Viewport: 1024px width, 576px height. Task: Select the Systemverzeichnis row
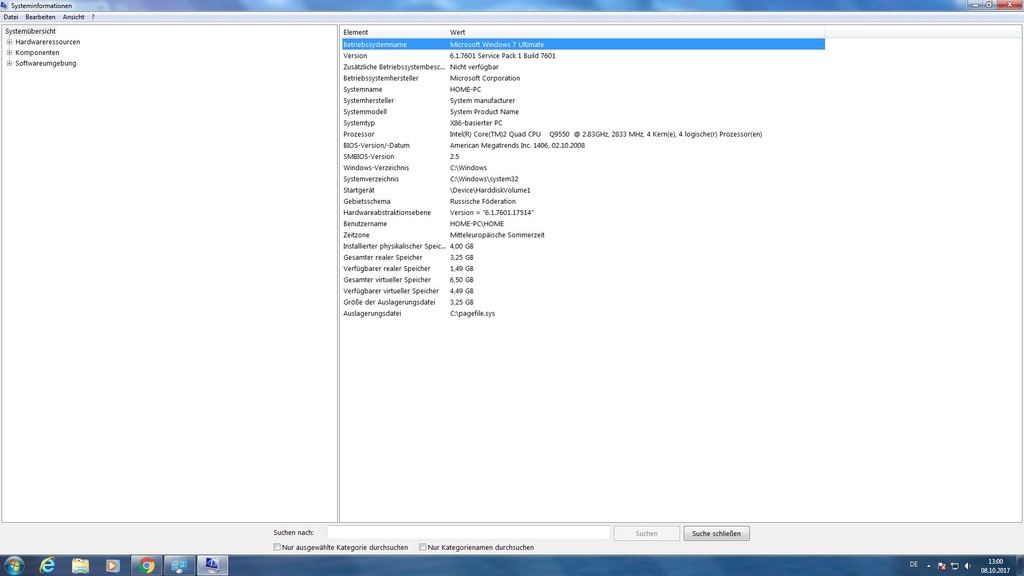(583, 179)
